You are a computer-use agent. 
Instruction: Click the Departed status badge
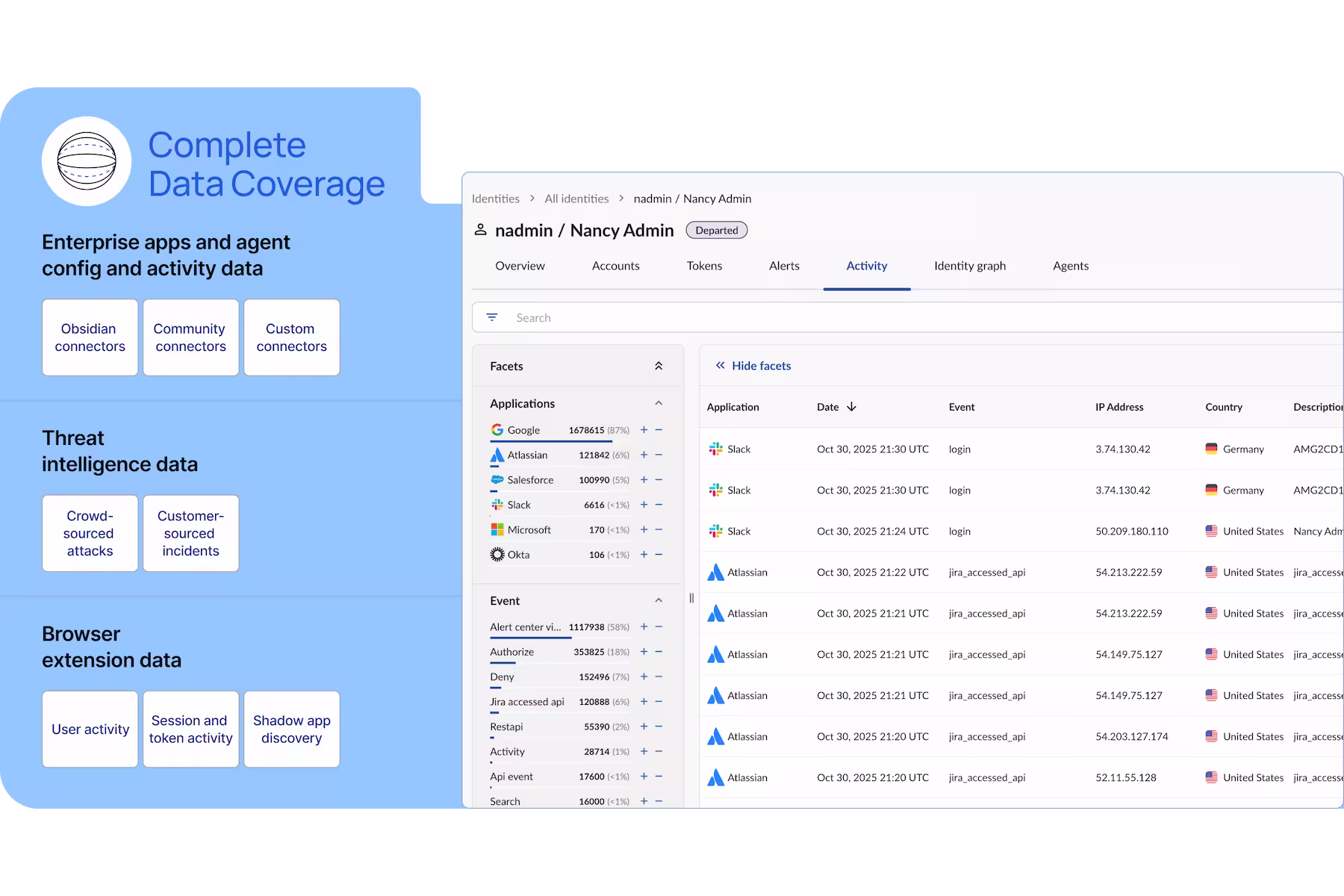tap(717, 230)
